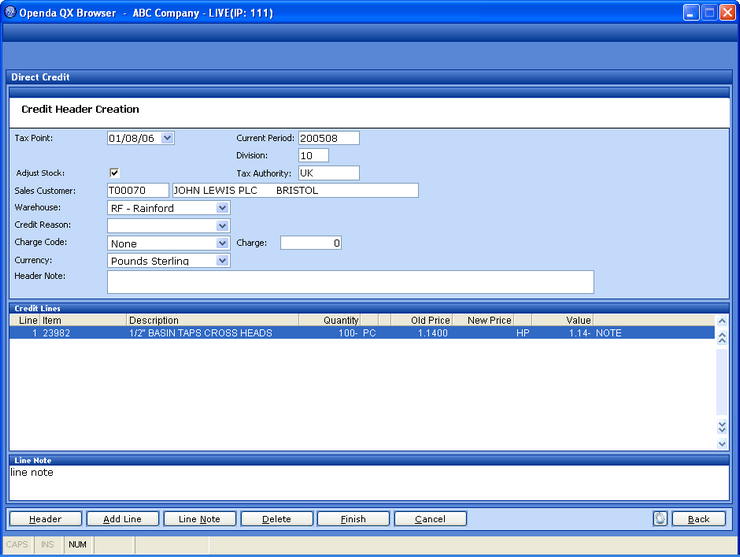The height and width of the screenshot is (557, 740).
Task: Click the Description column header
Action: click(212, 320)
